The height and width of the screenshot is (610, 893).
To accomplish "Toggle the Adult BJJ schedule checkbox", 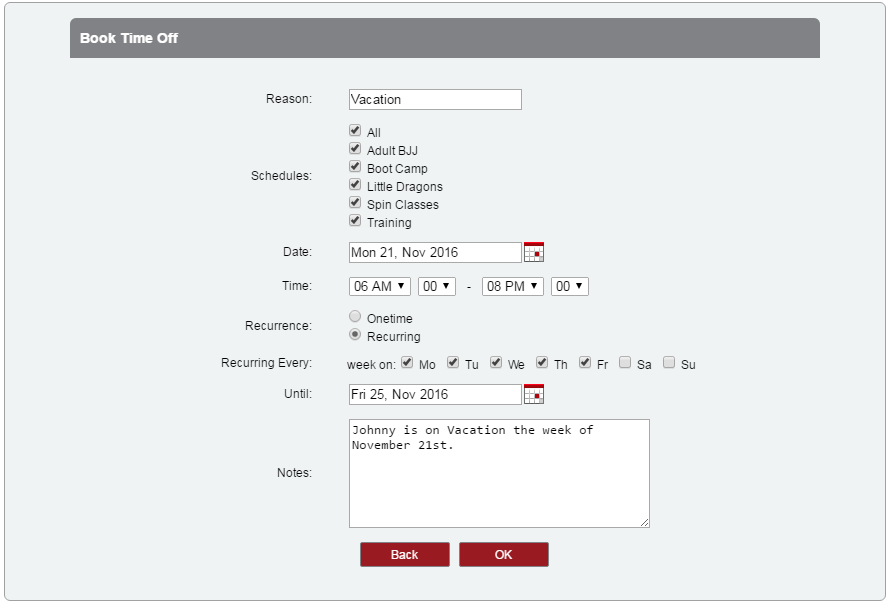I will pyautogui.click(x=355, y=149).
